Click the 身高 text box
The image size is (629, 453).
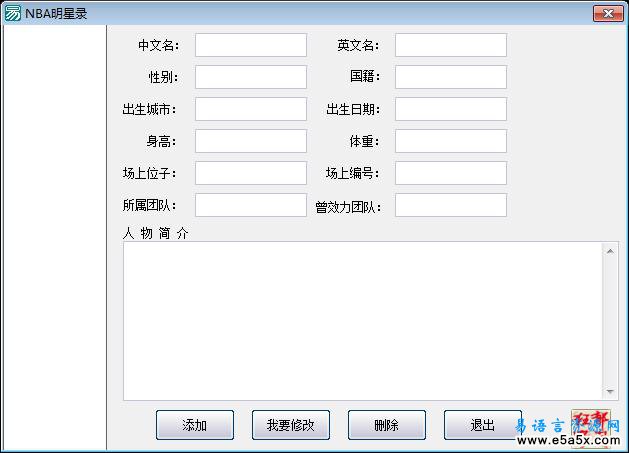(251, 141)
